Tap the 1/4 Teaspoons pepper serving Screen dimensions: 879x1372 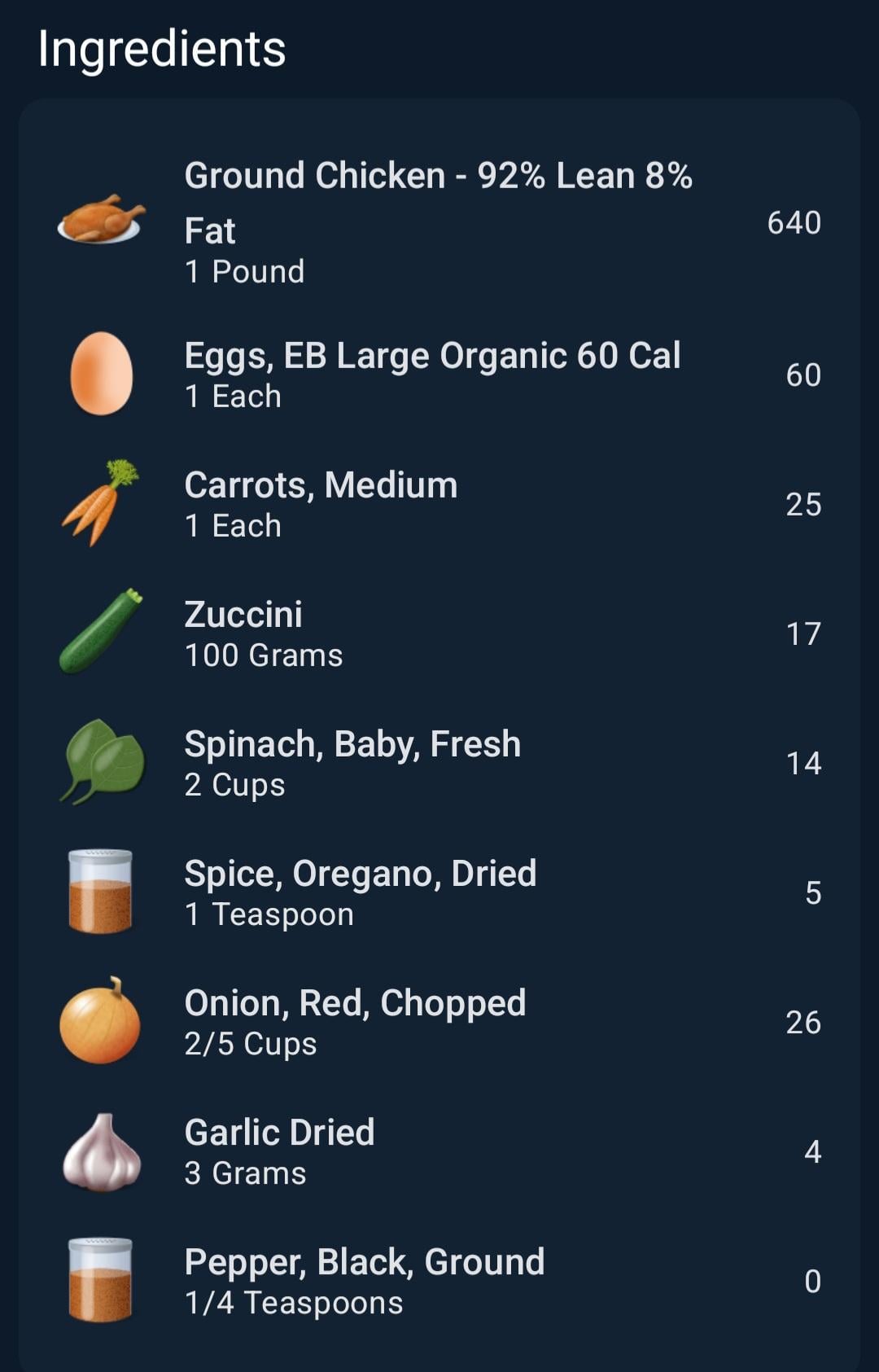[294, 1303]
